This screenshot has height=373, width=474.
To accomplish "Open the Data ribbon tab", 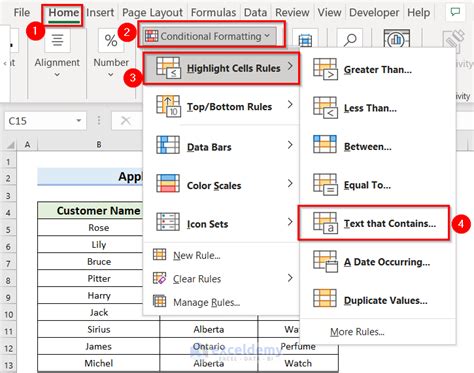I will coord(255,13).
